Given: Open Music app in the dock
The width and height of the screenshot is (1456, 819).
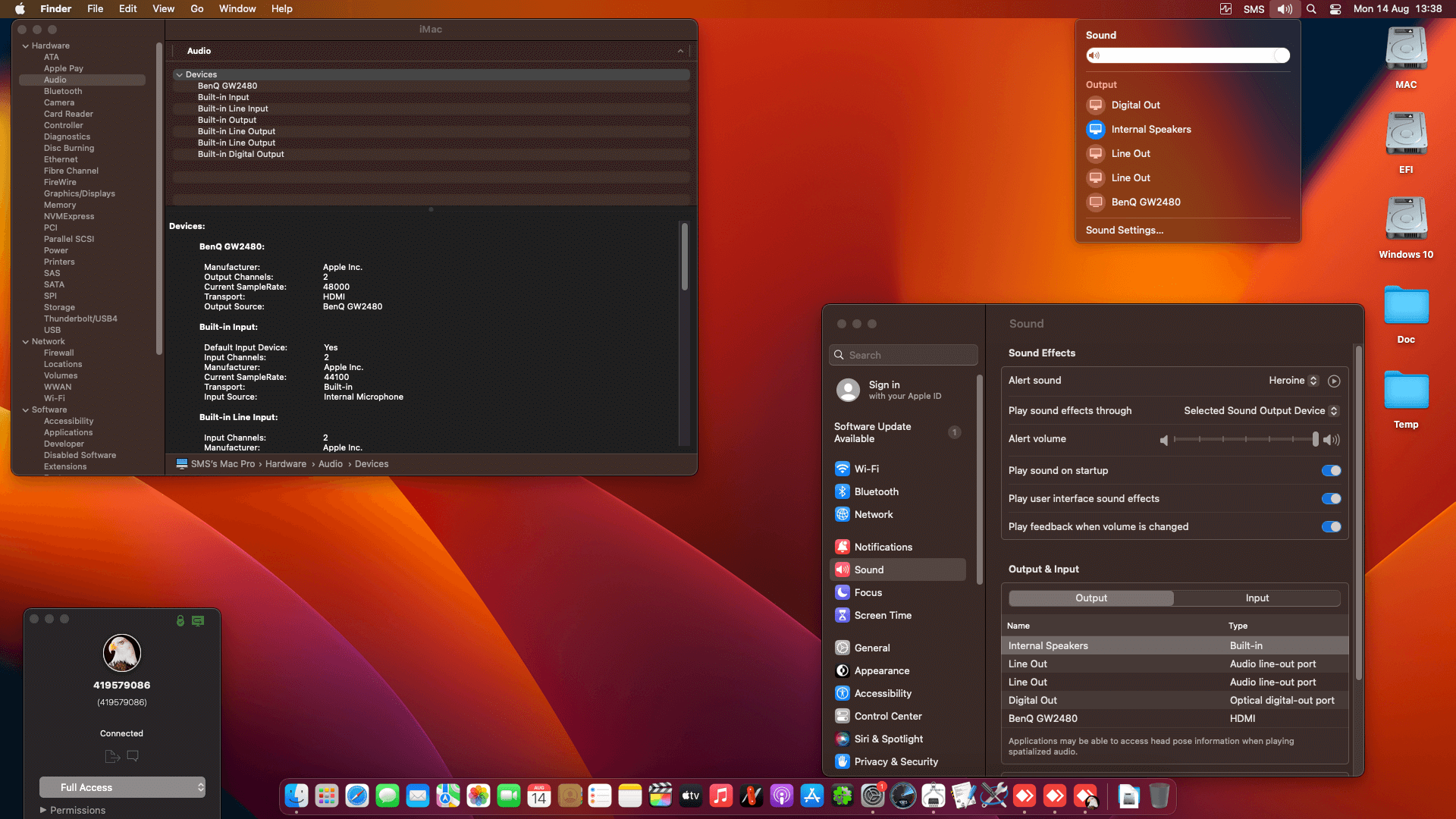Looking at the screenshot, I should point(721,795).
